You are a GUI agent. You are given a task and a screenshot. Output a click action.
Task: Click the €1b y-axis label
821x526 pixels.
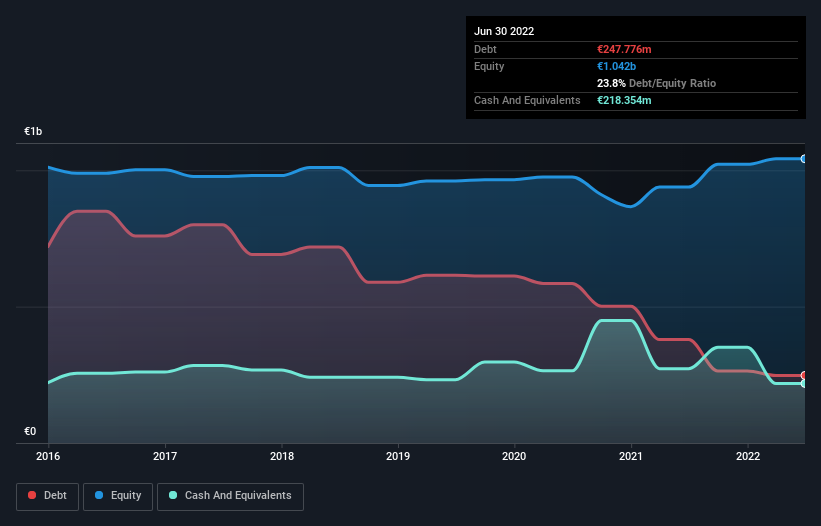click(33, 131)
